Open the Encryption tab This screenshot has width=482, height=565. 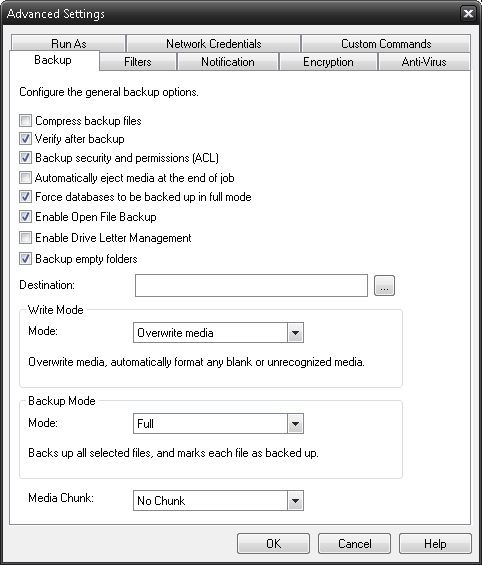(x=328, y=62)
